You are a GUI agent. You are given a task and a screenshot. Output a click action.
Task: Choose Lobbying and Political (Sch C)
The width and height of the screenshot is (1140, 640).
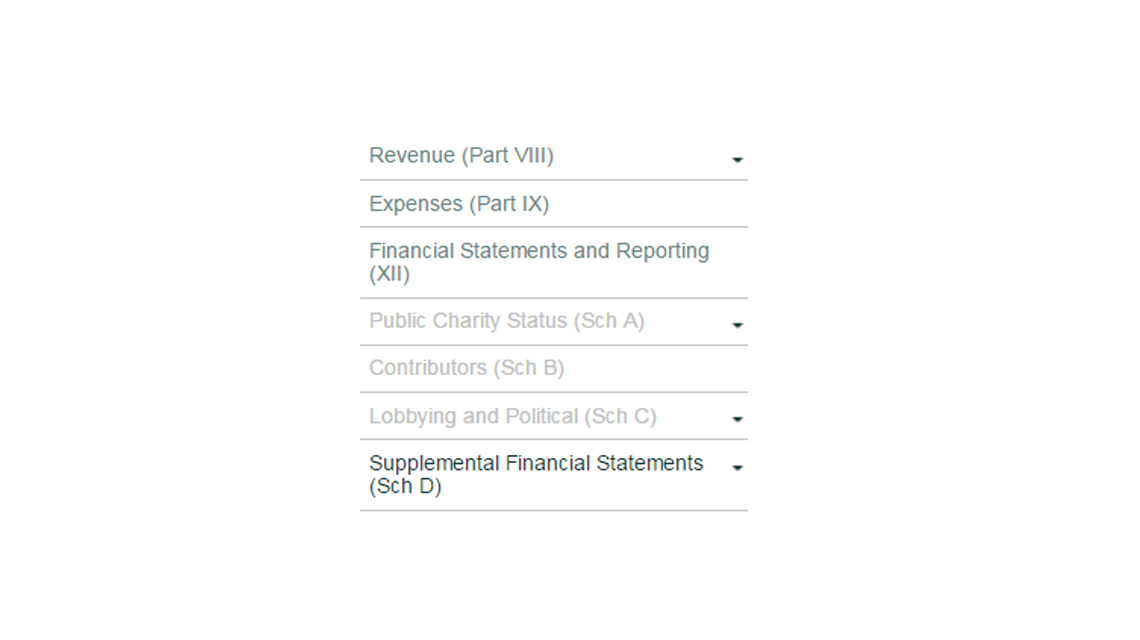512,416
